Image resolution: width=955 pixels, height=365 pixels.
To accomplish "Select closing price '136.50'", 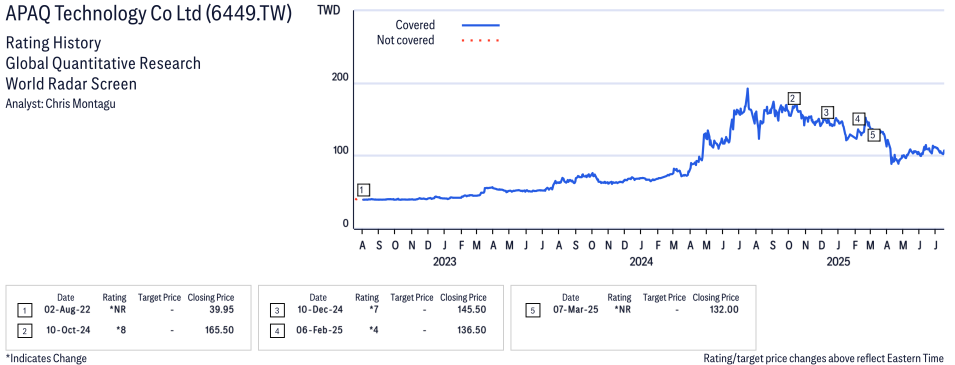I will [x=473, y=330].
